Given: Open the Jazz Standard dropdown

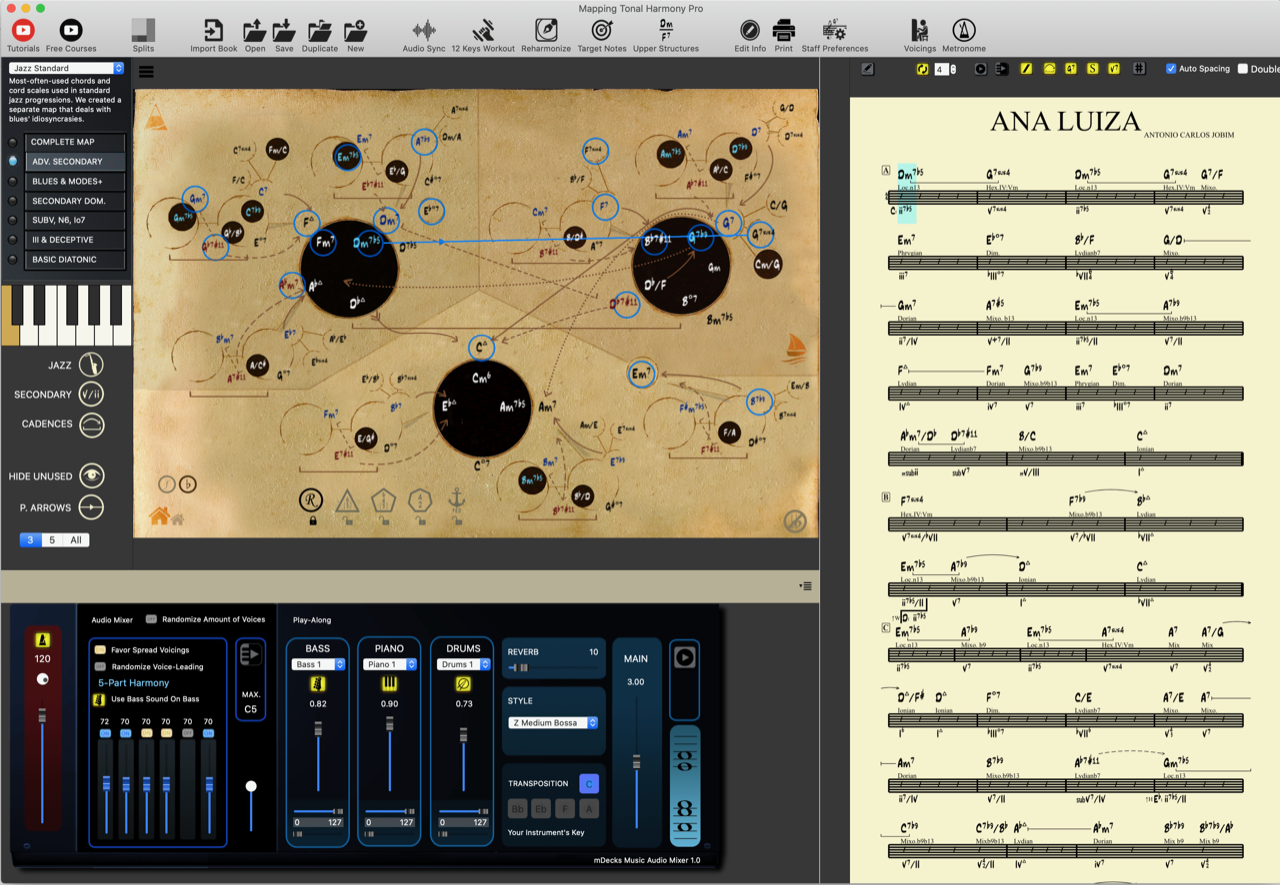Looking at the screenshot, I should 65,67.
